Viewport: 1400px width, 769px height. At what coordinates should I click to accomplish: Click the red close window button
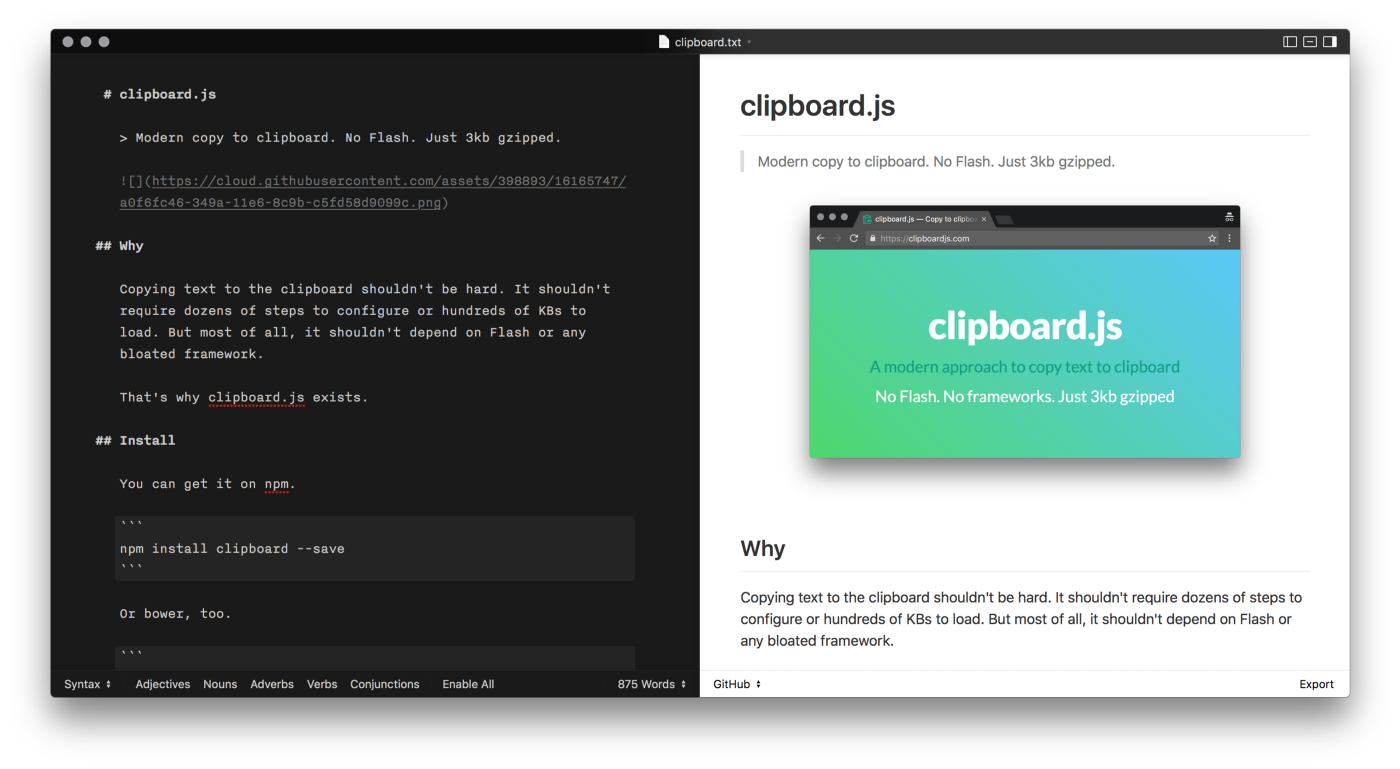pos(68,42)
